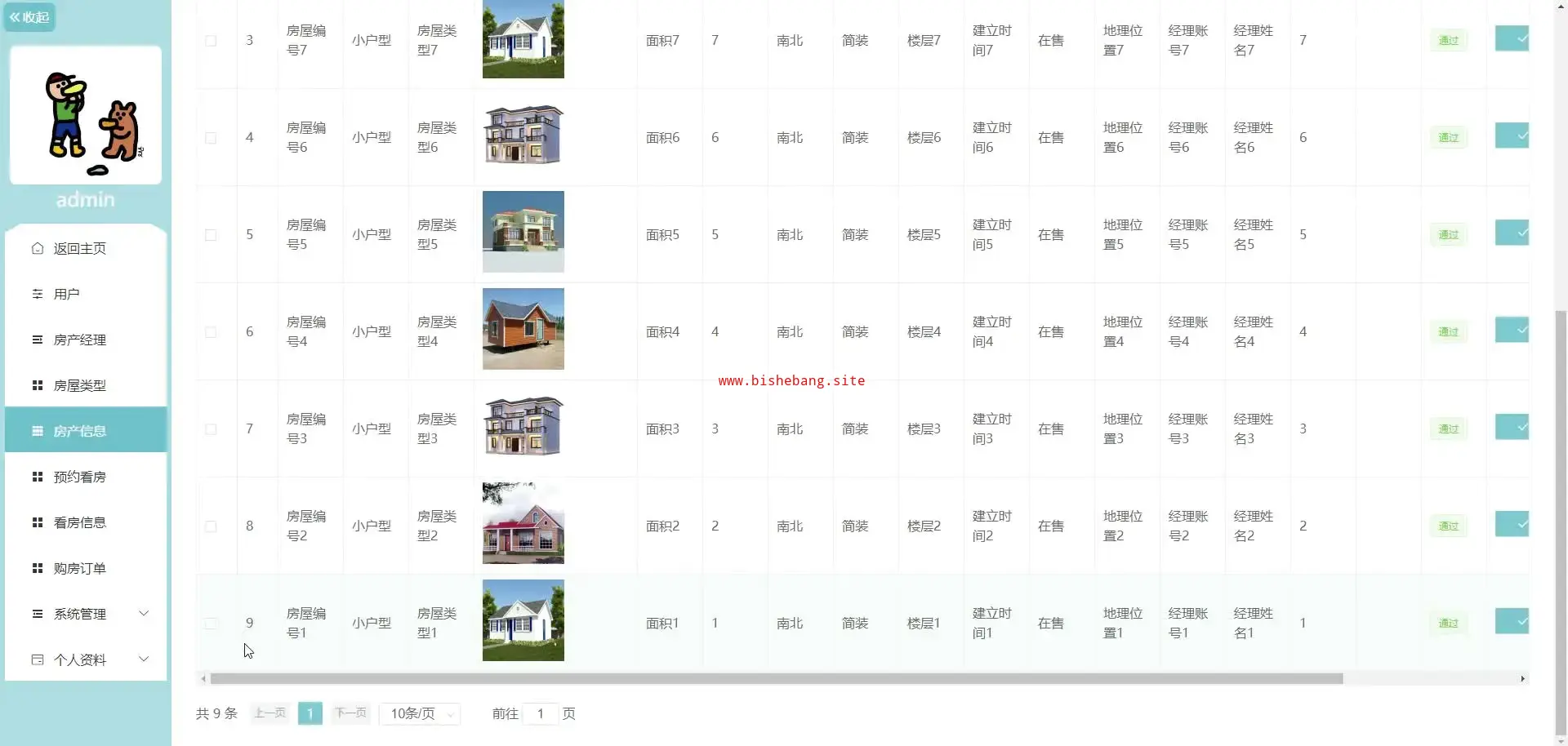Image resolution: width=1568 pixels, height=746 pixels.
Task: Collapse the sidebar with the 收起 button
Action: (x=29, y=17)
